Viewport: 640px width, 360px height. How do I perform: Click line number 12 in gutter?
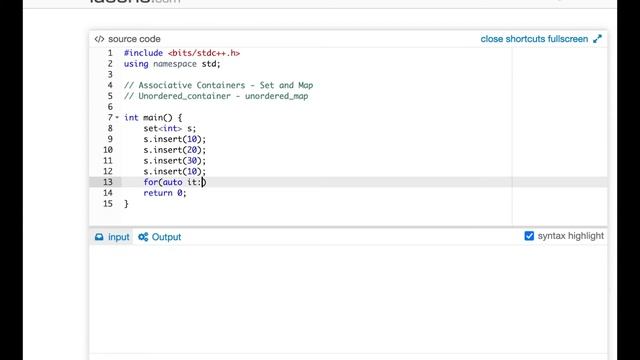pos(108,171)
